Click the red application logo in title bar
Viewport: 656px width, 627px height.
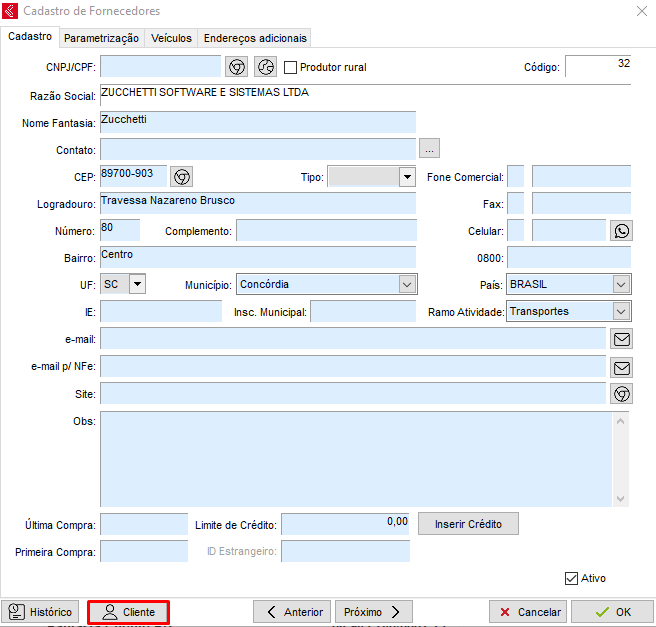(x=10, y=11)
